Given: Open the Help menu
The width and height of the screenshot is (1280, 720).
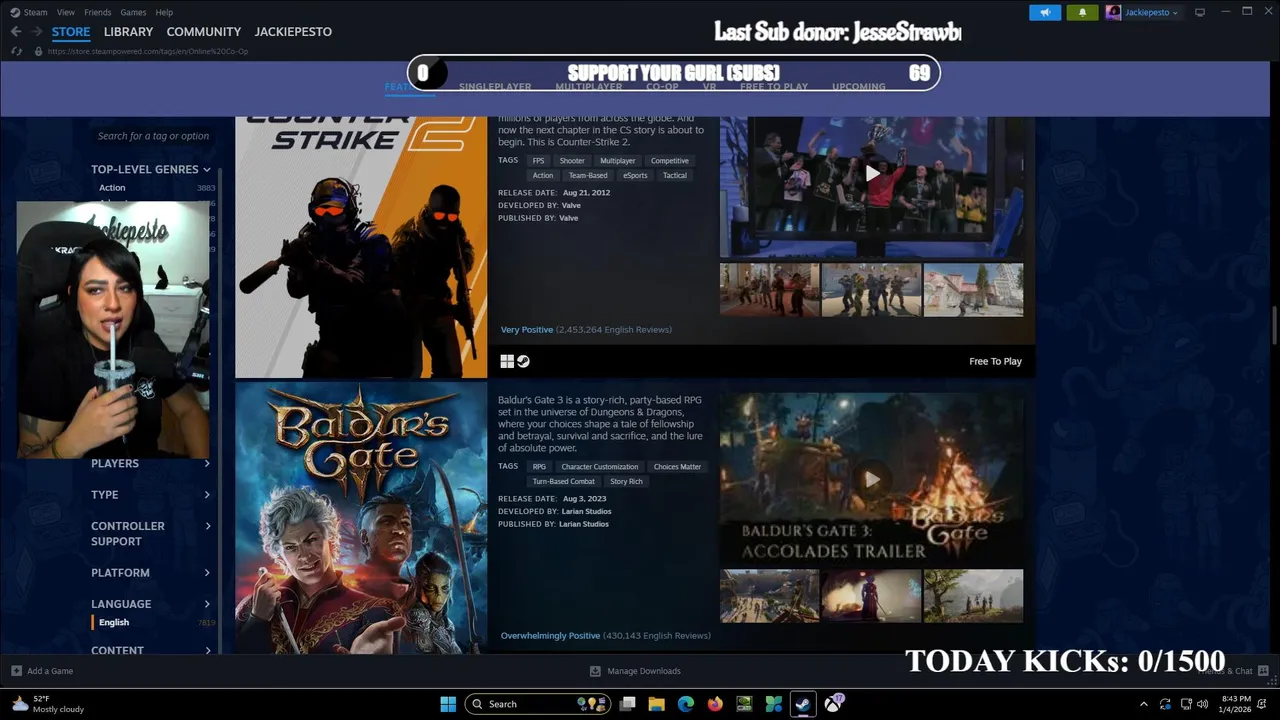Looking at the screenshot, I should pos(164,12).
